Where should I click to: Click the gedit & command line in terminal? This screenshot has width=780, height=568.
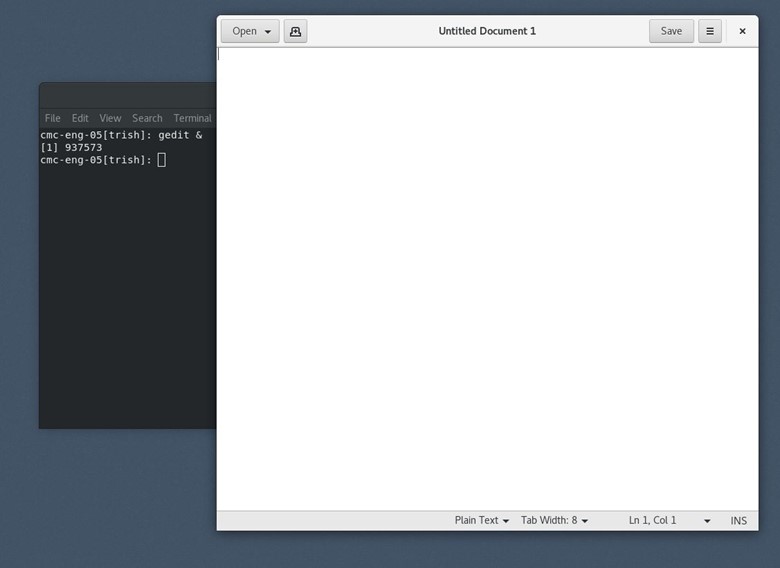[121, 135]
